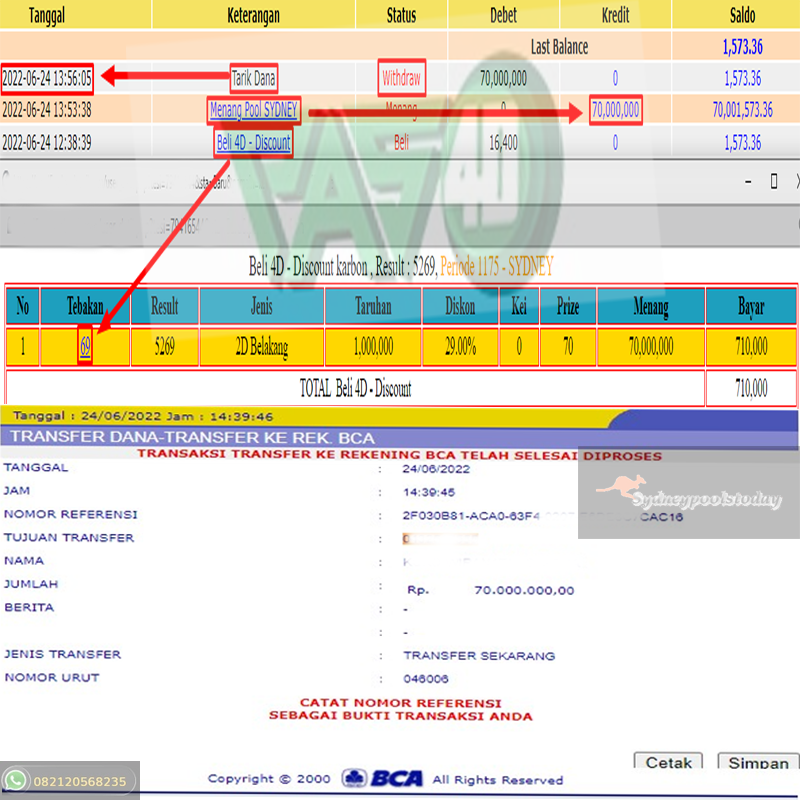Click the Tebakan column header
This screenshot has height=800, width=800.
coord(85,306)
